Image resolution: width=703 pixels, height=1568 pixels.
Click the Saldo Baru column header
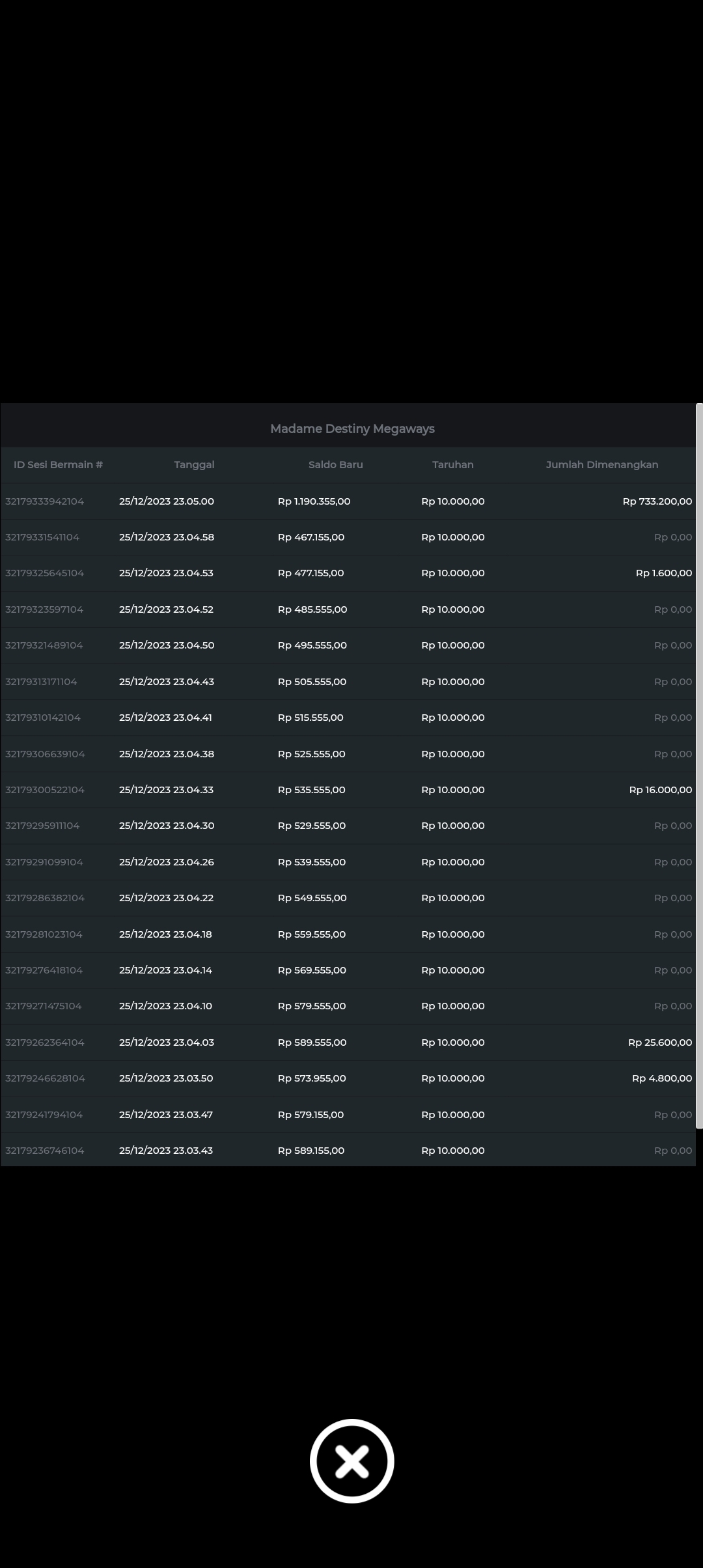pos(335,465)
